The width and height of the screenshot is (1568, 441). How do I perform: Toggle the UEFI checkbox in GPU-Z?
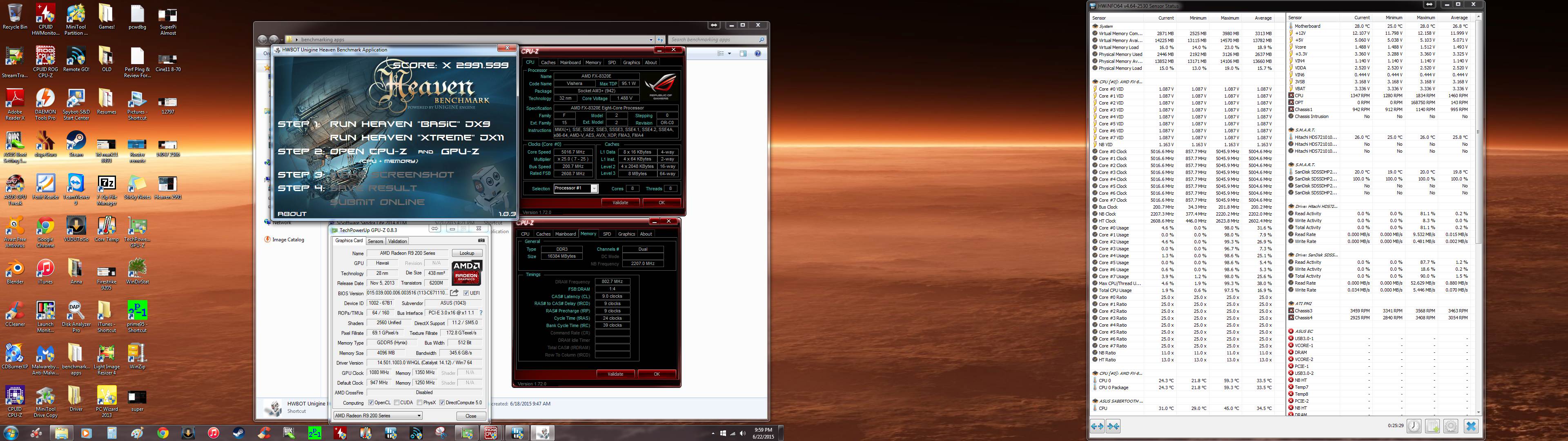[x=466, y=293]
